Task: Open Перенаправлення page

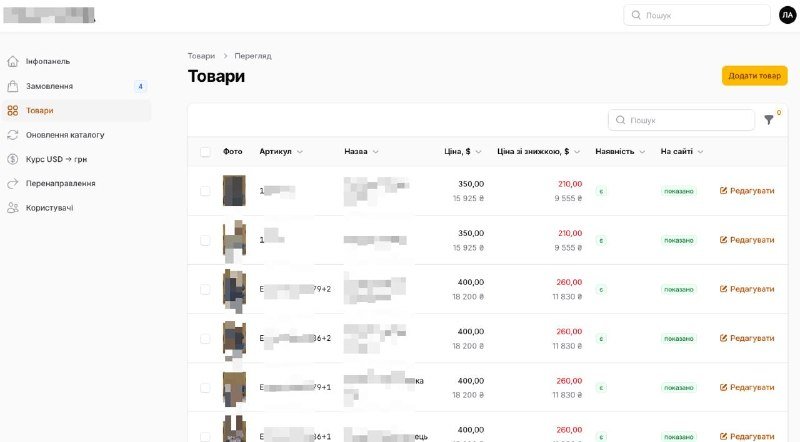Action: pyautogui.click(x=77, y=183)
